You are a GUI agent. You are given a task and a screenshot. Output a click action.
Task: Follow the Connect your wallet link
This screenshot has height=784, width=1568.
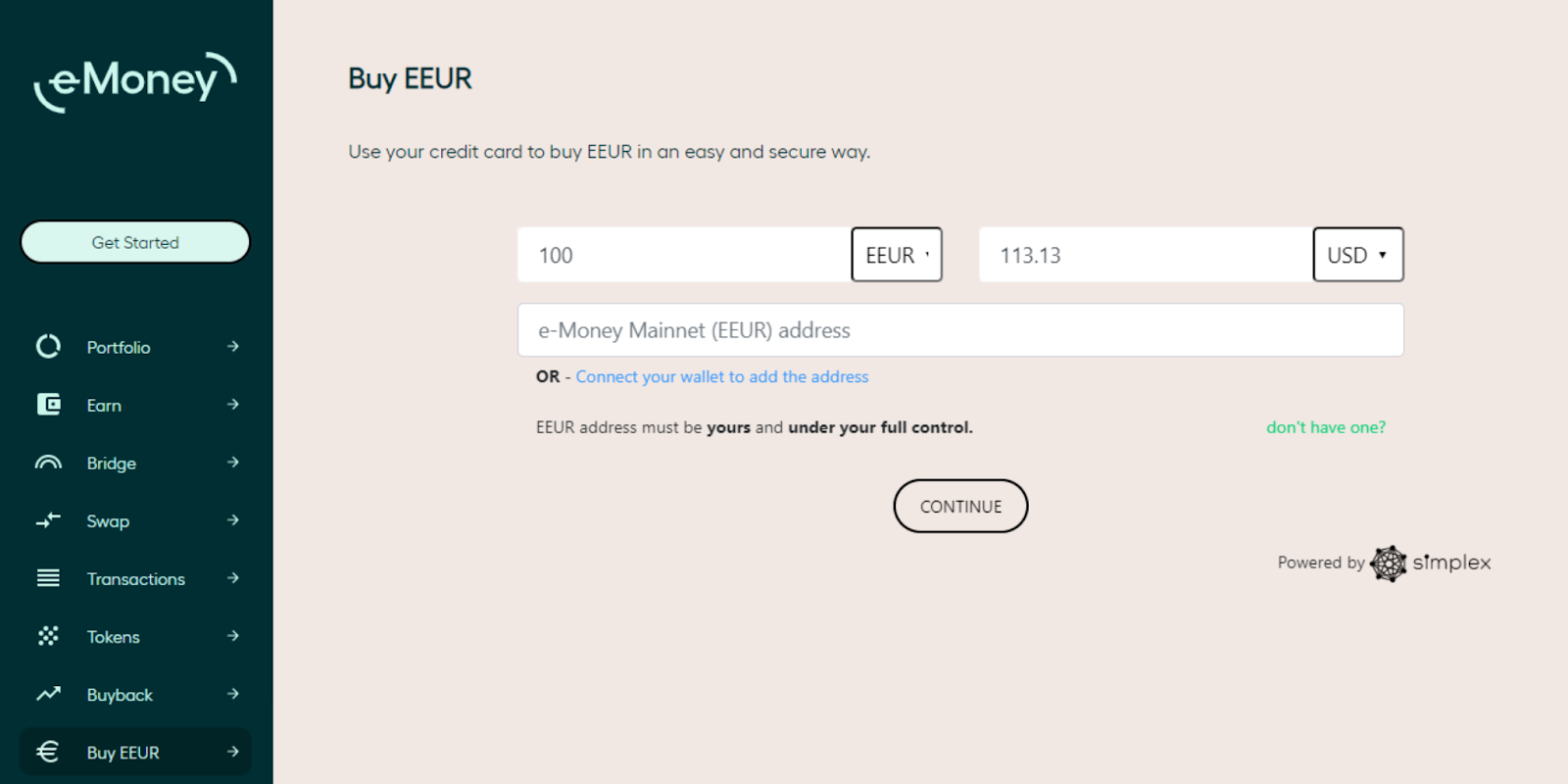(x=721, y=376)
